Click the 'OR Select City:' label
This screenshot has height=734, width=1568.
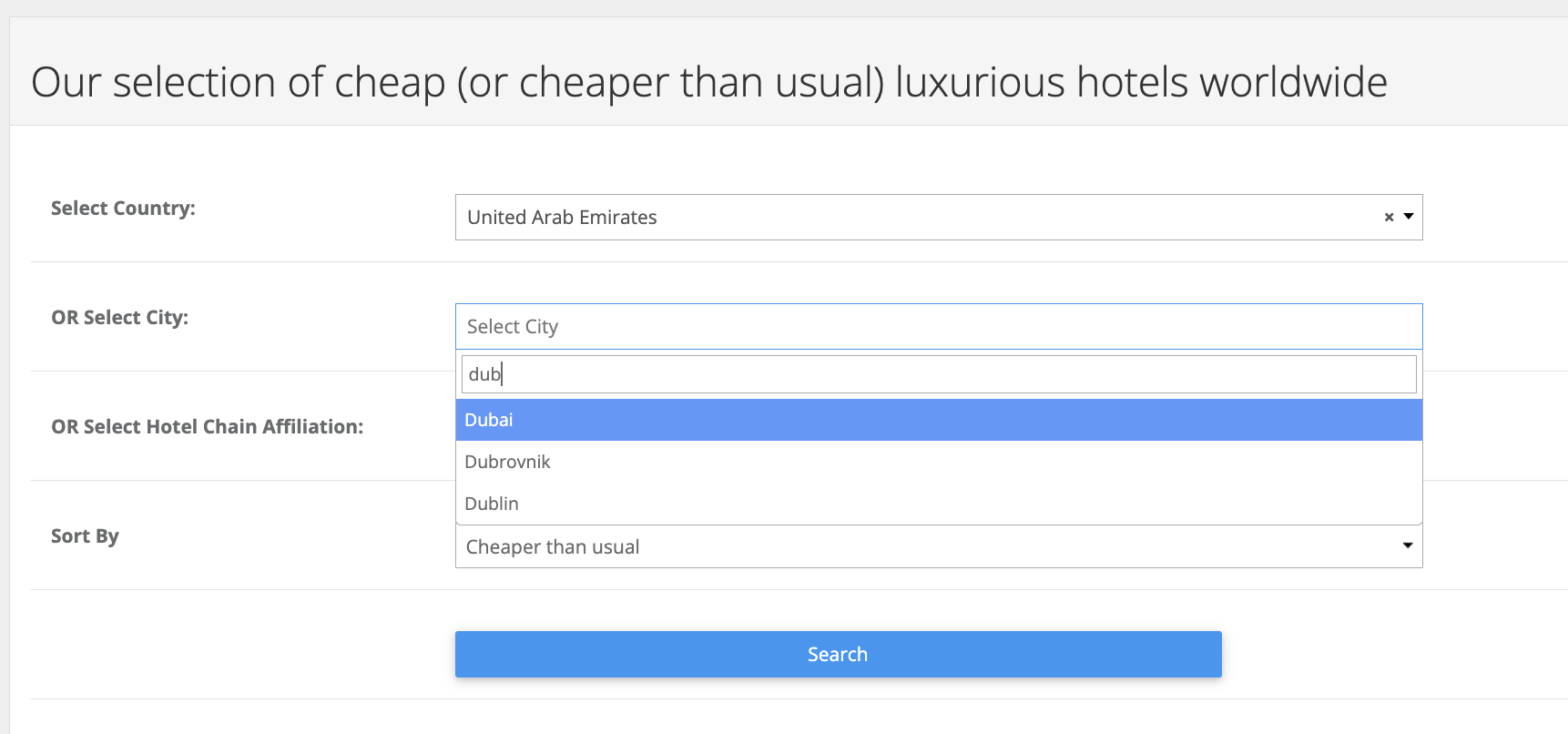coord(119,318)
